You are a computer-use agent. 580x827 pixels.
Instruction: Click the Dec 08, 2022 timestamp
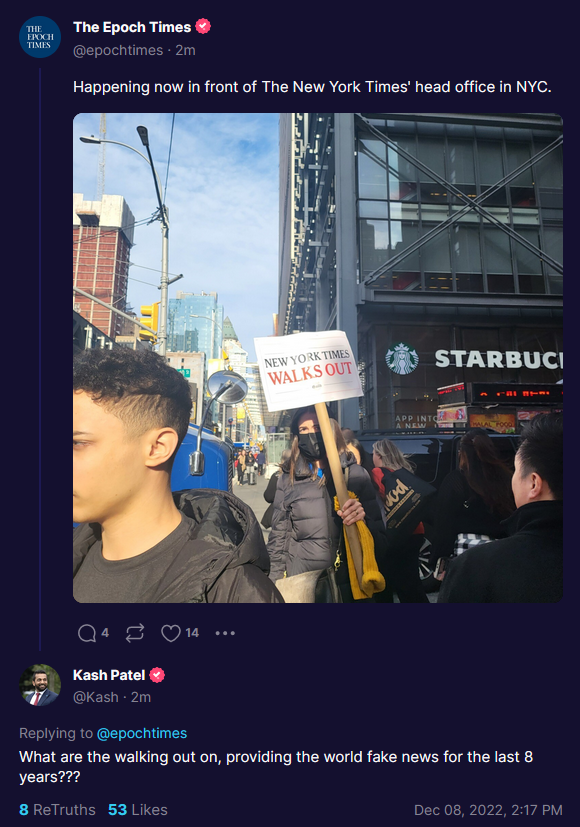488,810
